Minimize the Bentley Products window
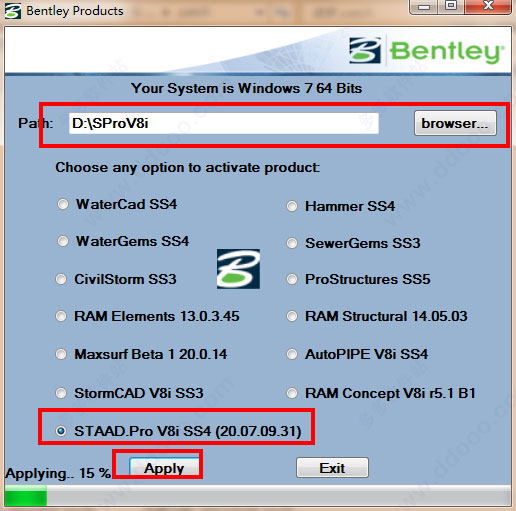Screen dimensions: 516x511 pyautogui.click(x=424, y=7)
